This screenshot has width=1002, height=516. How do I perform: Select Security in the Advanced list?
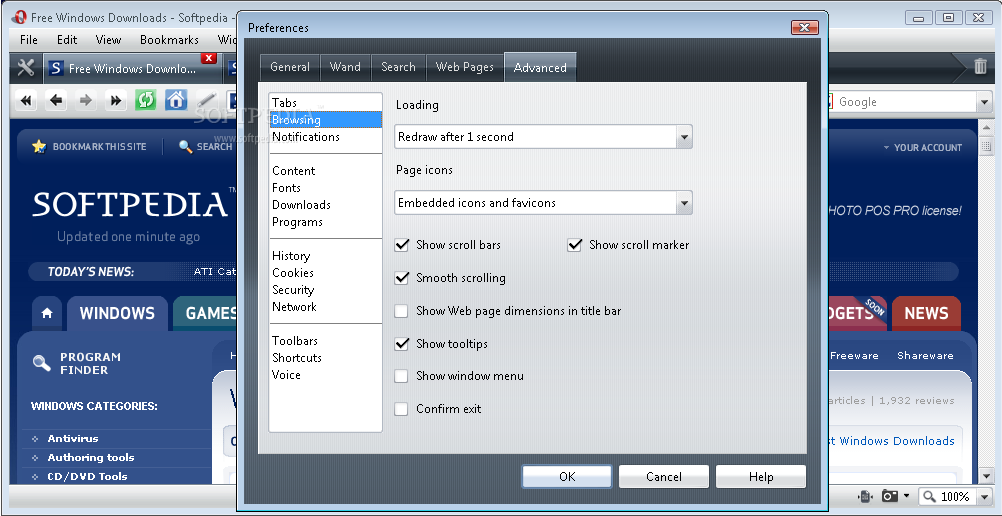(x=326, y=290)
